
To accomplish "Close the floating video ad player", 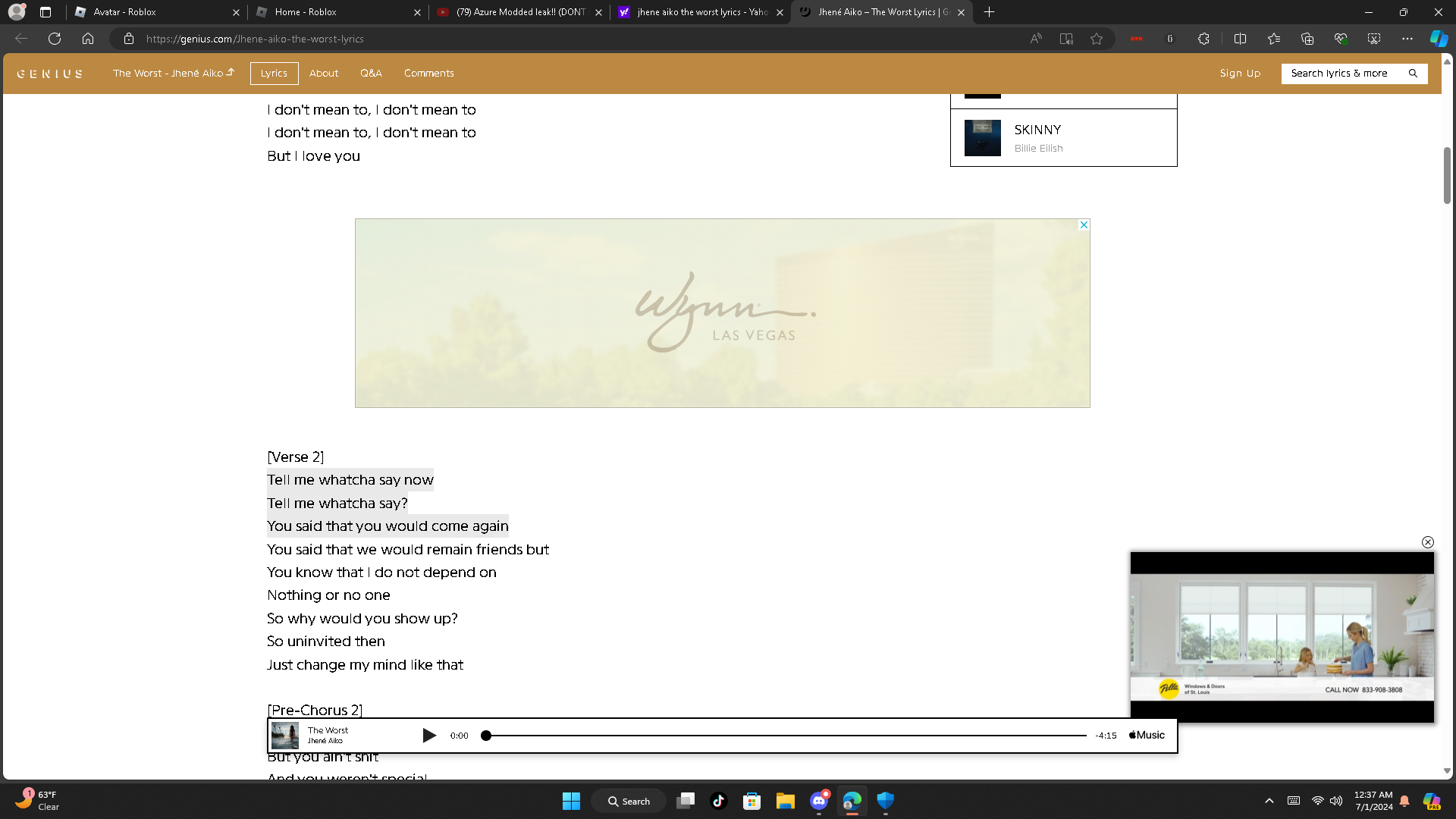I will pyautogui.click(x=1428, y=542).
